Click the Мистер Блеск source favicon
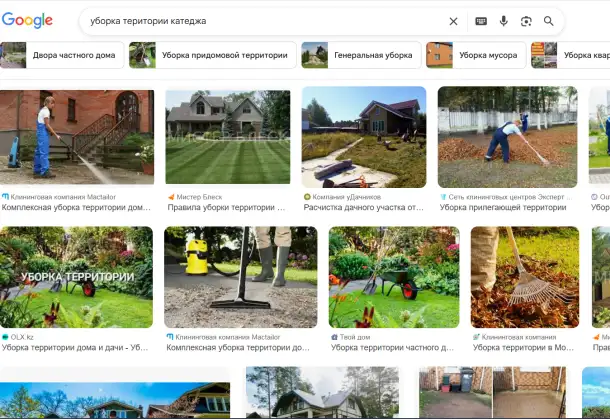The width and height of the screenshot is (610, 419). point(170,197)
